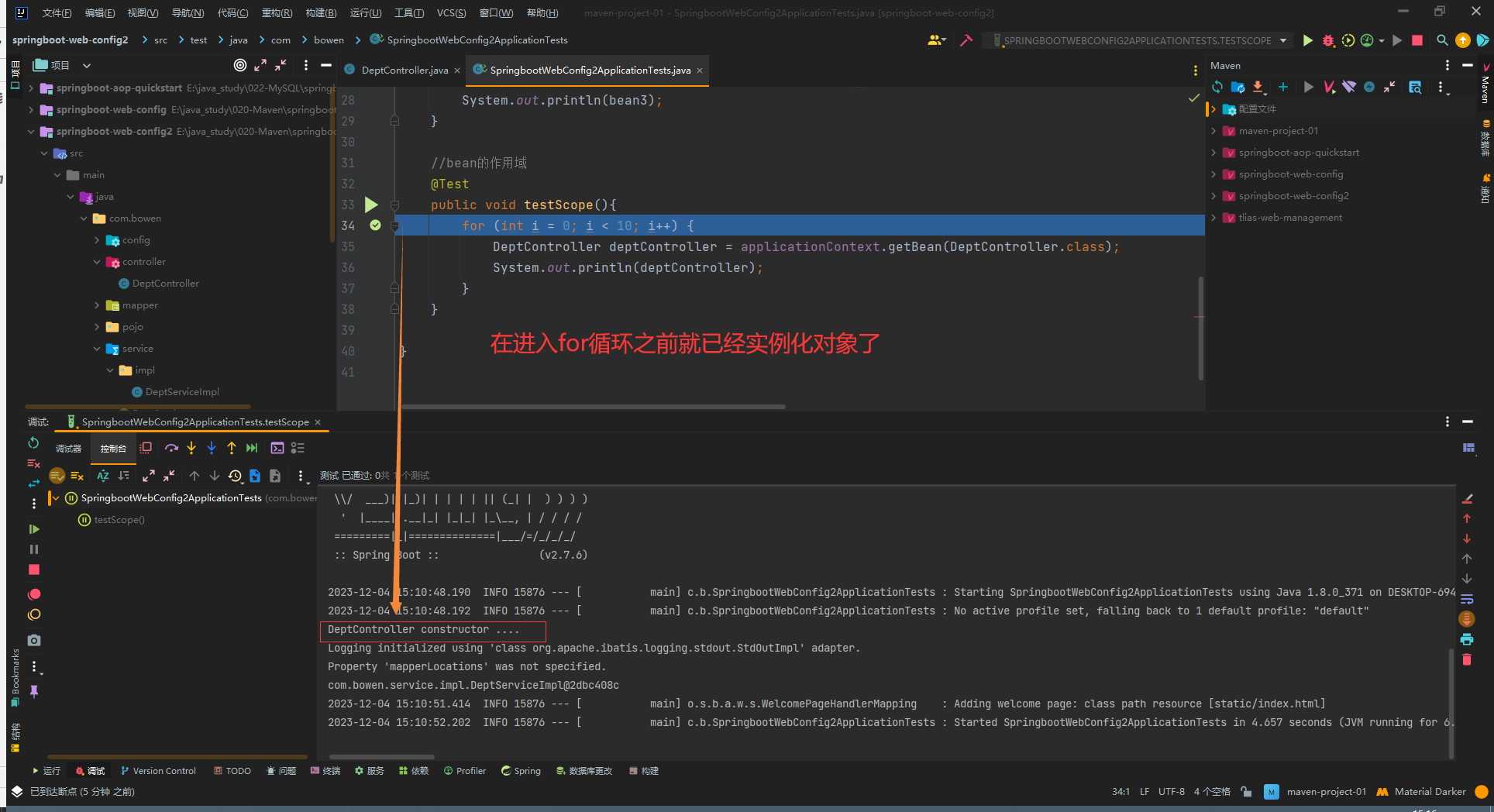The height and width of the screenshot is (812, 1494).
Task: Take thread dump camera icon
Action: tap(33, 640)
